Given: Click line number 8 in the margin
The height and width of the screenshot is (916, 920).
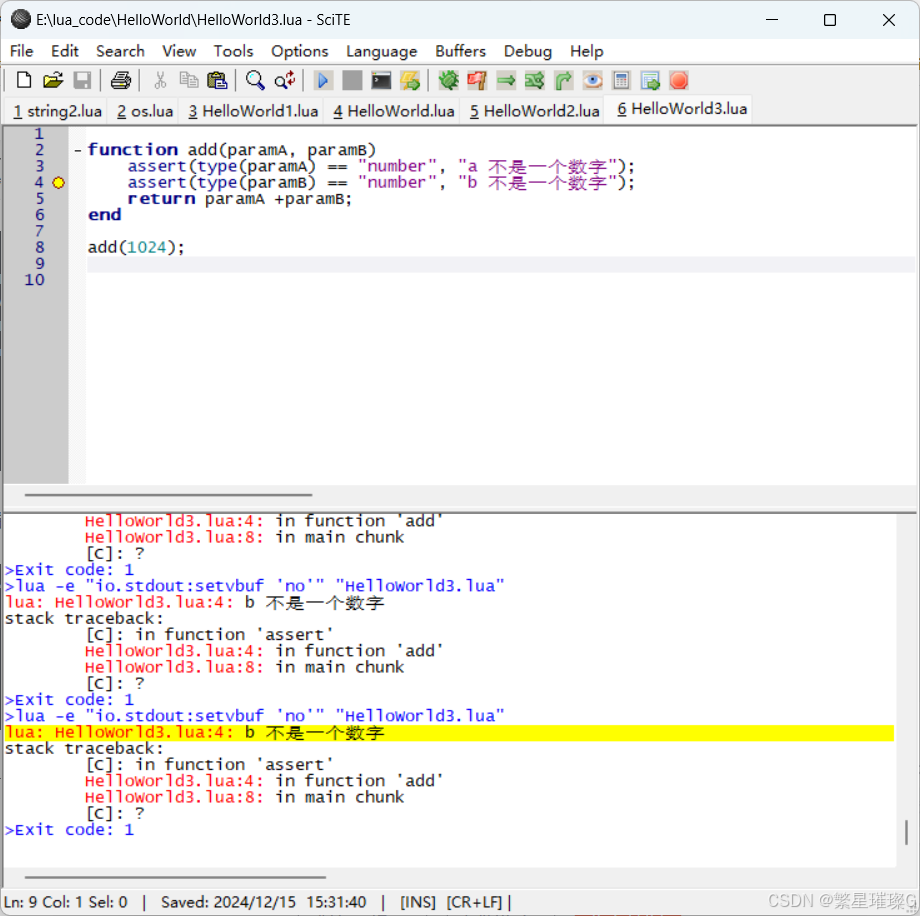Looking at the screenshot, I should [39, 248].
